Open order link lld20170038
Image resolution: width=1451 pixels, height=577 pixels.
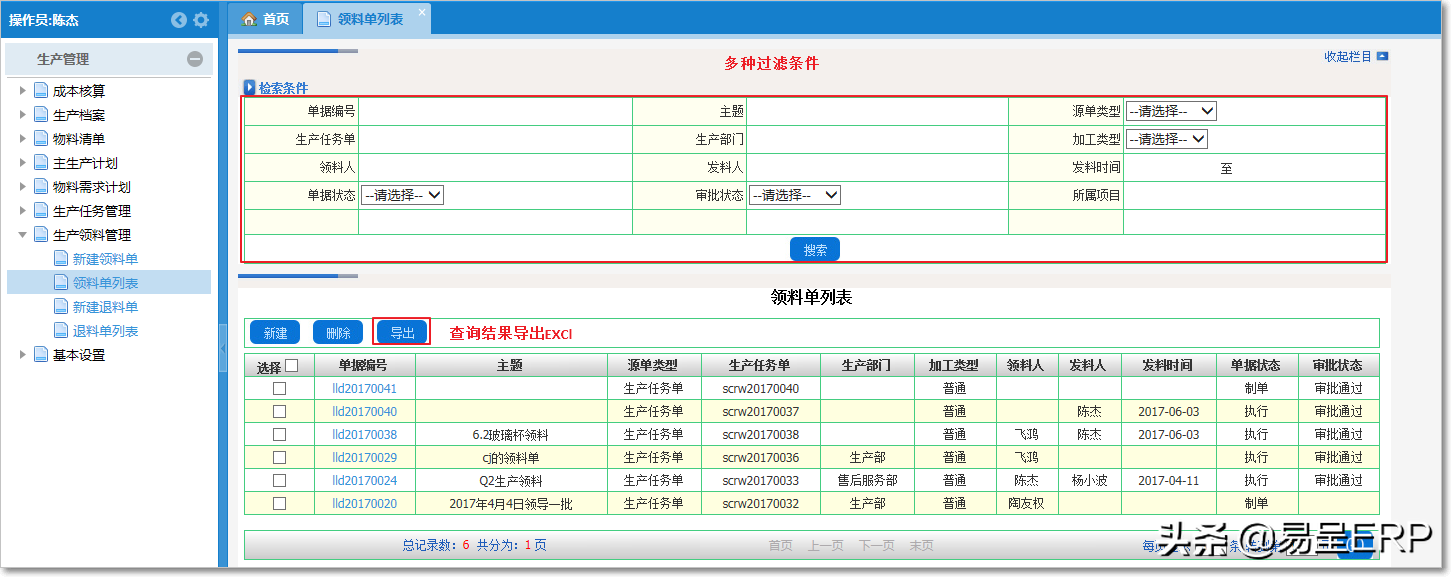point(364,435)
